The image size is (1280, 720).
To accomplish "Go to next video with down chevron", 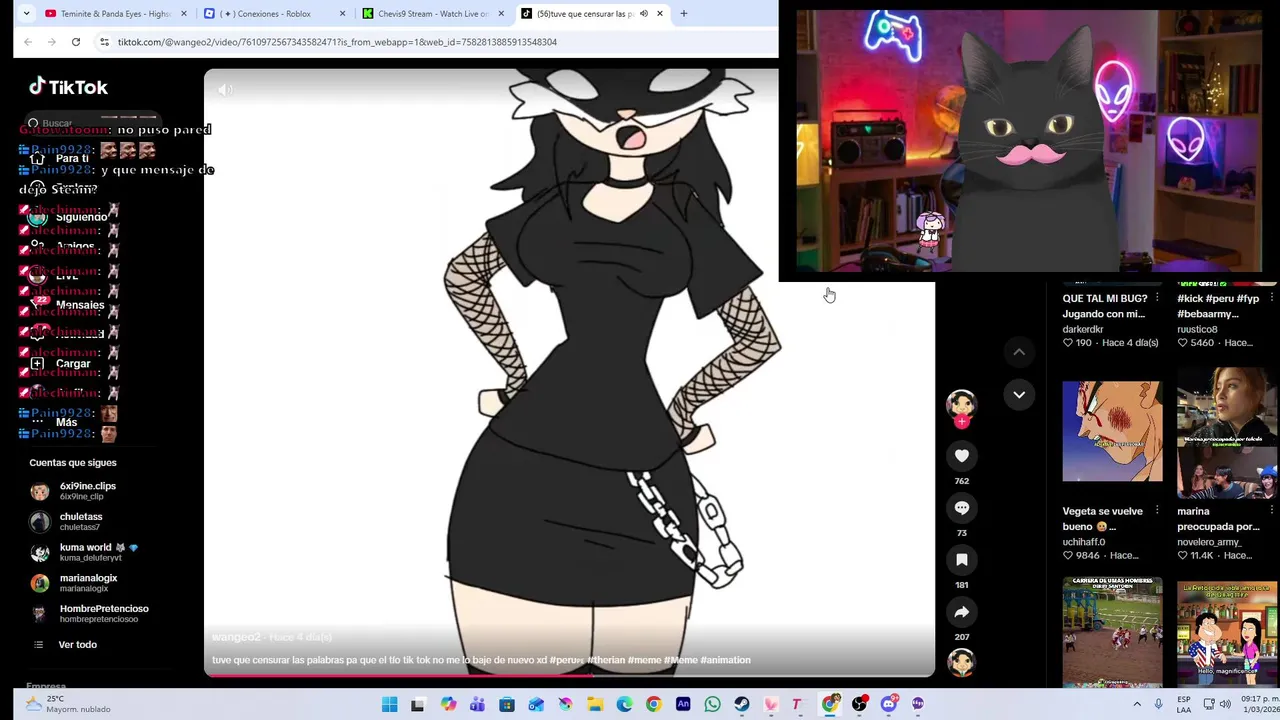I will coord(1019,395).
